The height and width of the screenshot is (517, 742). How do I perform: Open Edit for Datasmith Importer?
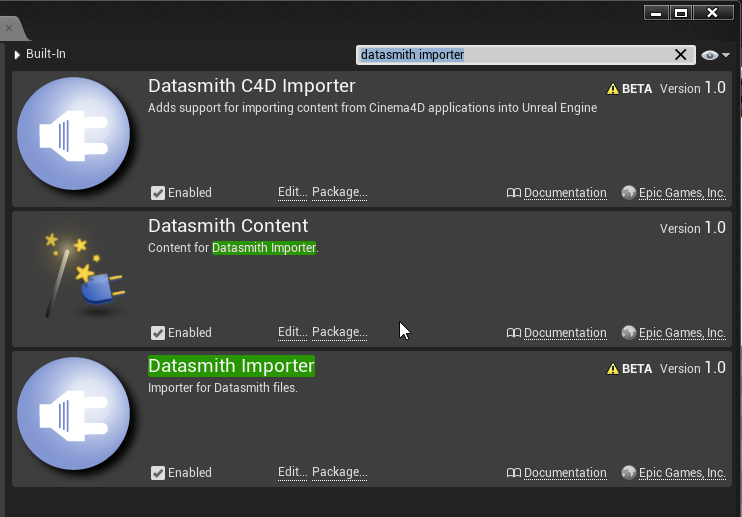coord(292,472)
